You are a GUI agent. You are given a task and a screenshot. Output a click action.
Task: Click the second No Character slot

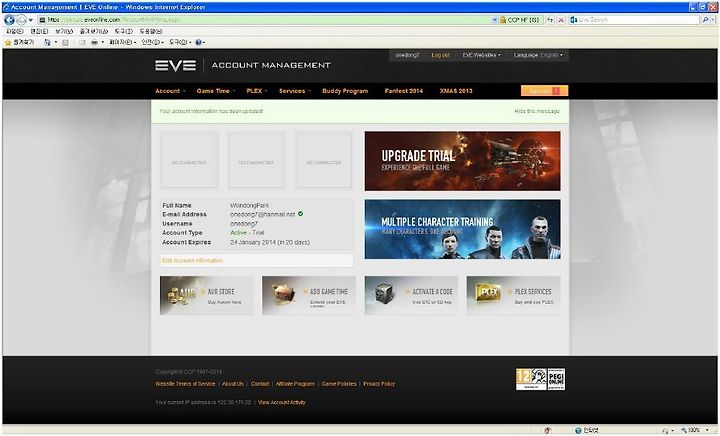[x=256, y=161]
